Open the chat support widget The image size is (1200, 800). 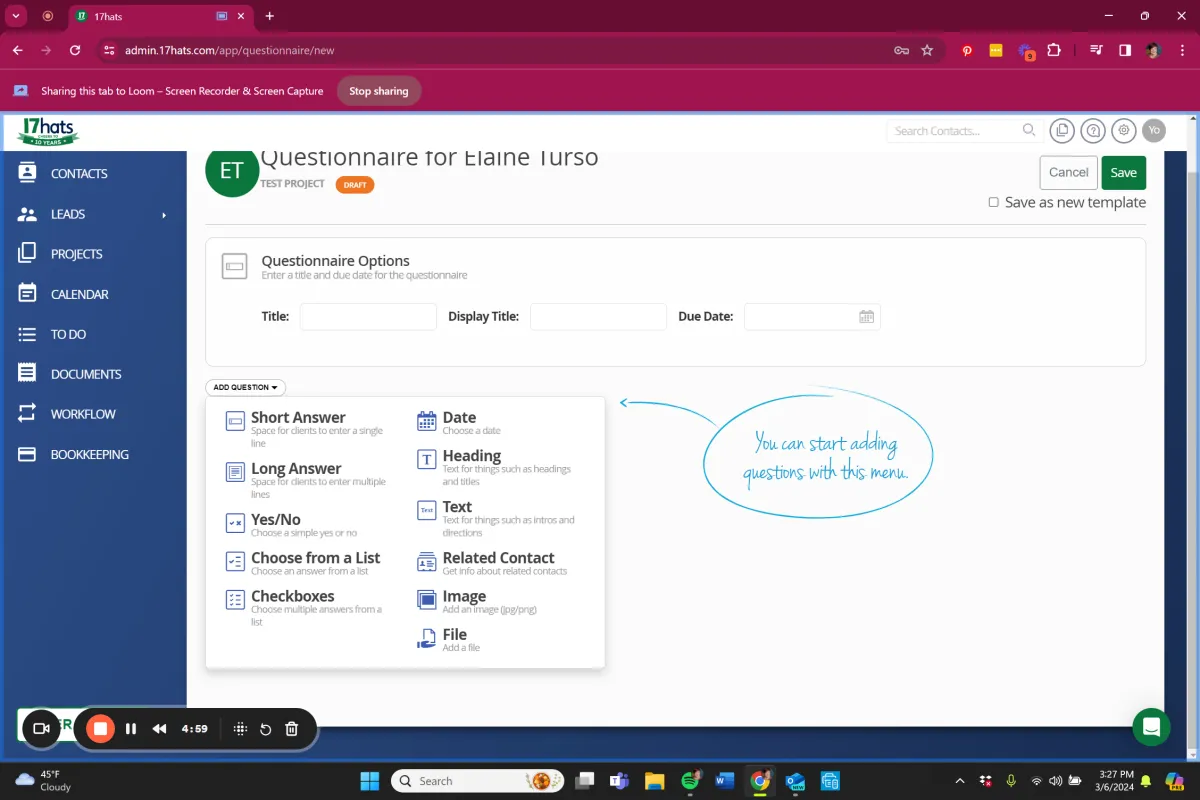pyautogui.click(x=1151, y=727)
